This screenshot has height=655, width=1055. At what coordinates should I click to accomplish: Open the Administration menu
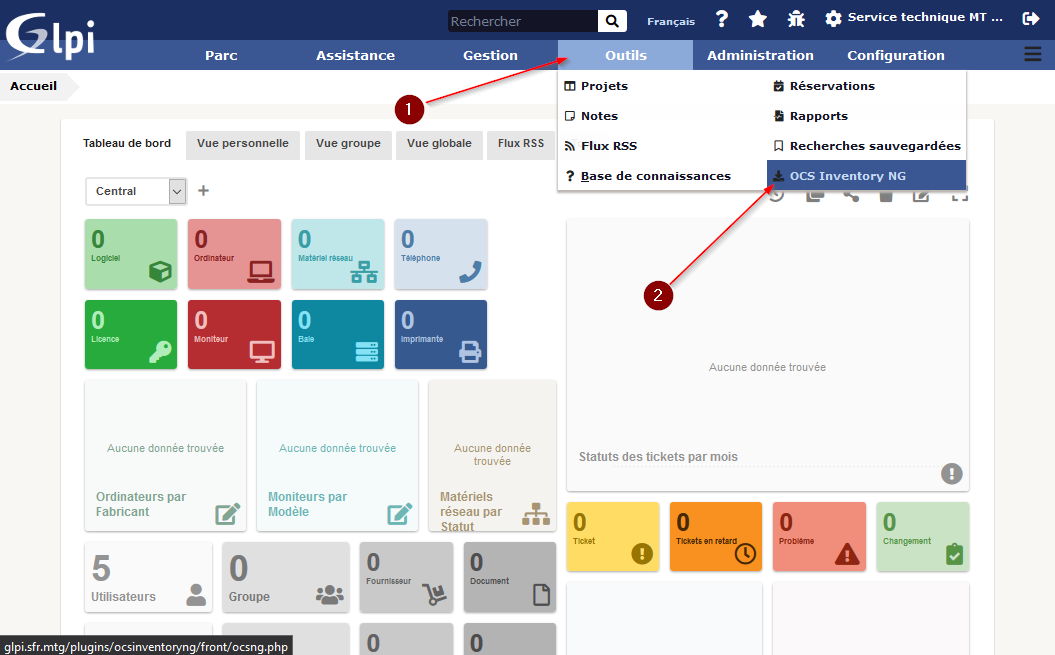click(760, 55)
